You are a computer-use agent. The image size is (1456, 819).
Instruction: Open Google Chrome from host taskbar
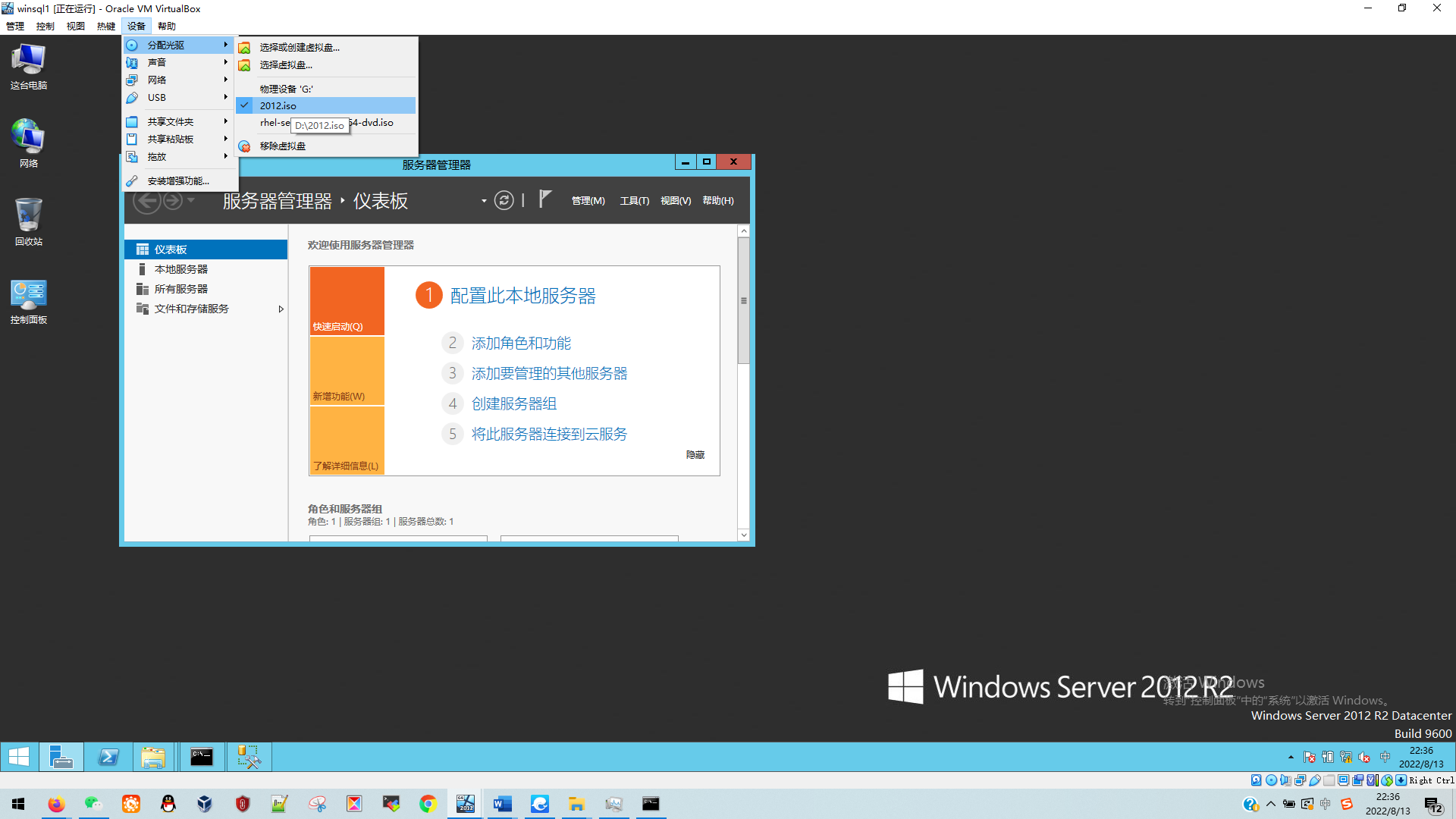[428, 804]
